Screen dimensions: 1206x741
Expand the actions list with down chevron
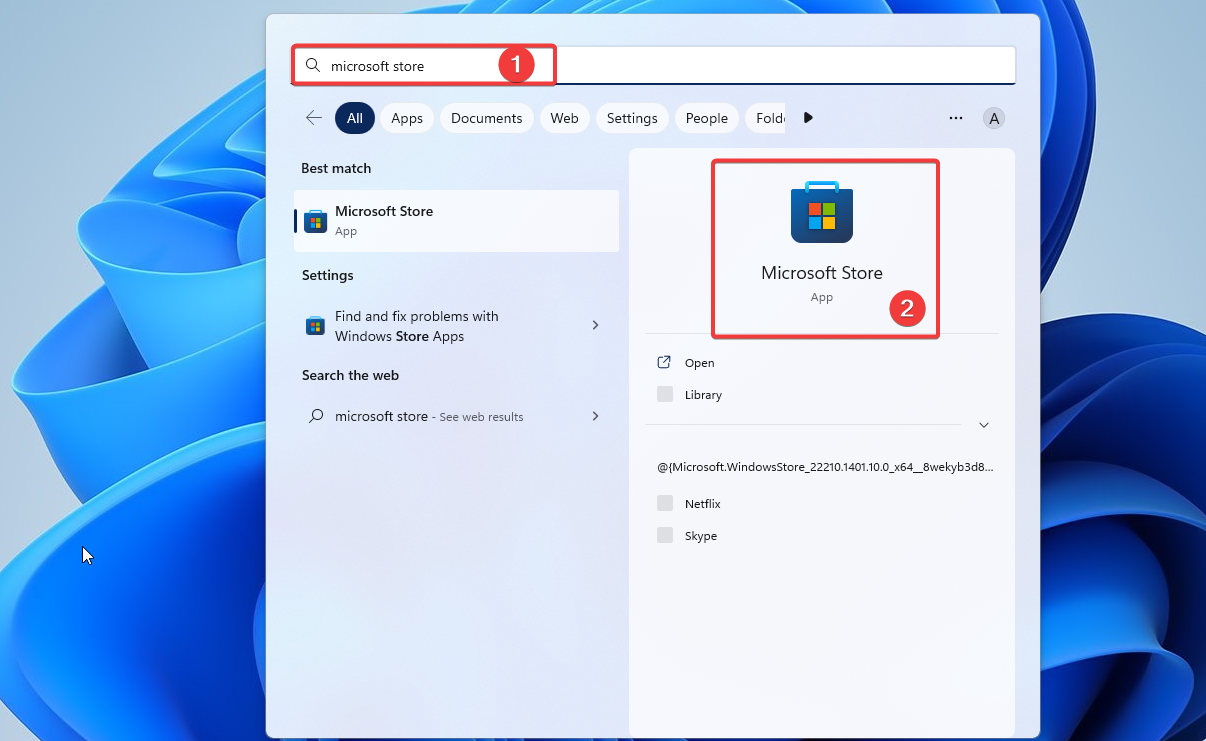[984, 425]
